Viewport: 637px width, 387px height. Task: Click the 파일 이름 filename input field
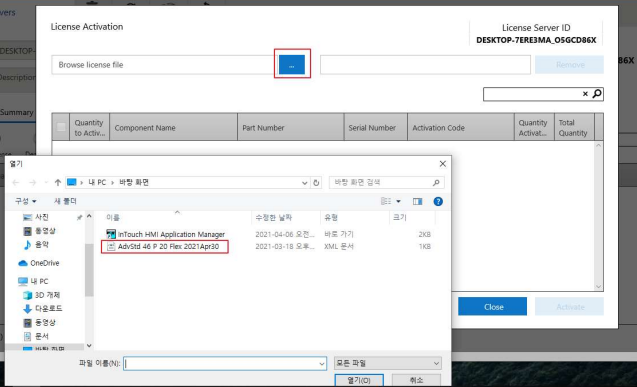(x=221, y=363)
